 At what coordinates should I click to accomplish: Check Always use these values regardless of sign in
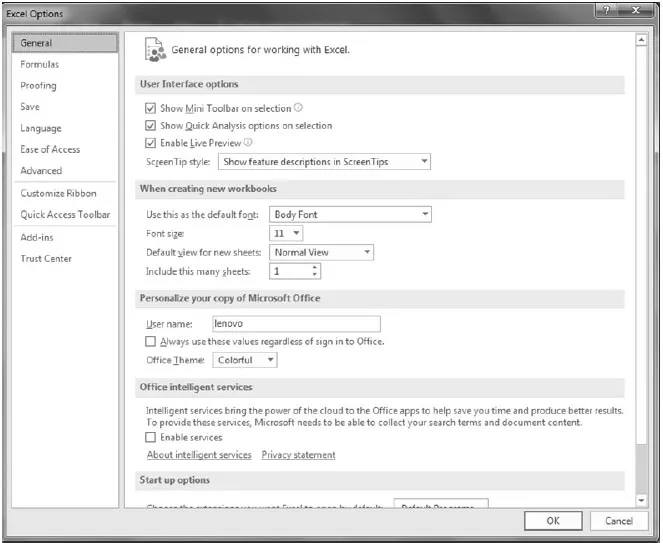coord(151,341)
